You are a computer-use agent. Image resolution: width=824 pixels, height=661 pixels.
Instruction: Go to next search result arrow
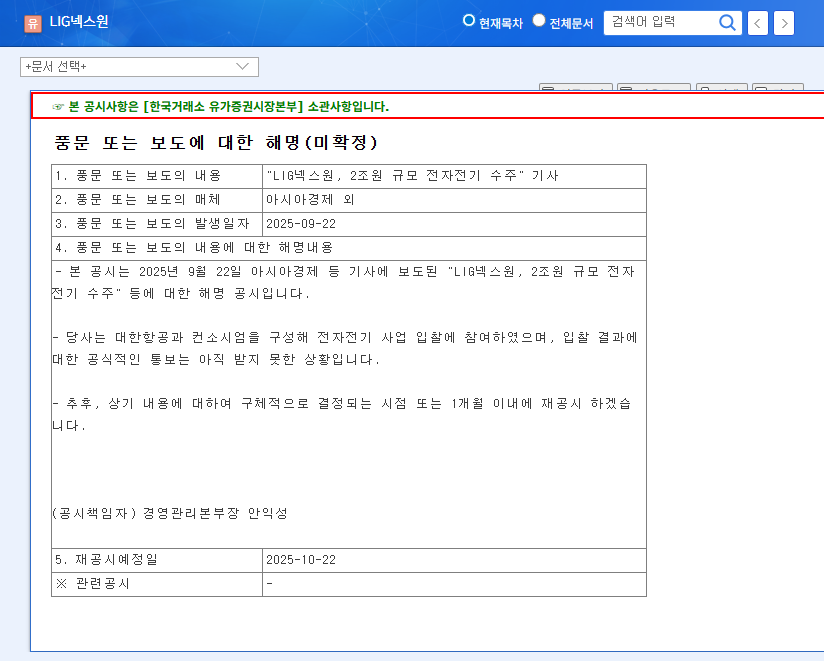784,23
